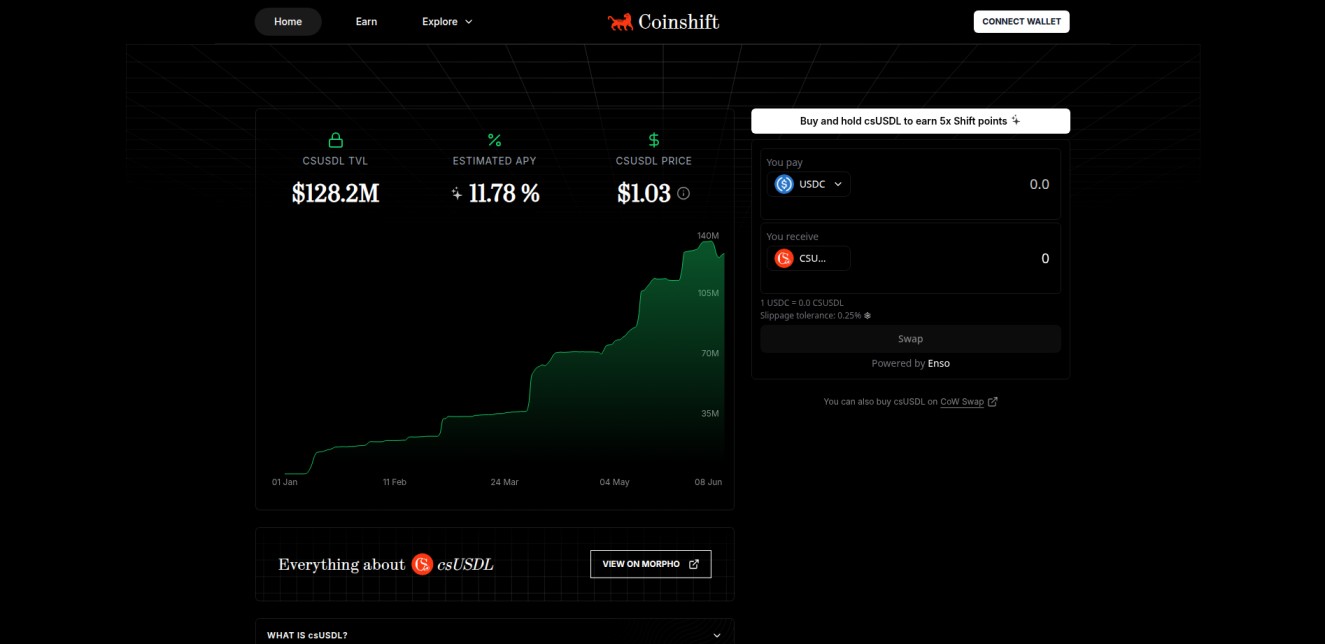The height and width of the screenshot is (644, 1325).
Task: Click the lock icon above CSUSDL TVL
Action: tap(336, 140)
